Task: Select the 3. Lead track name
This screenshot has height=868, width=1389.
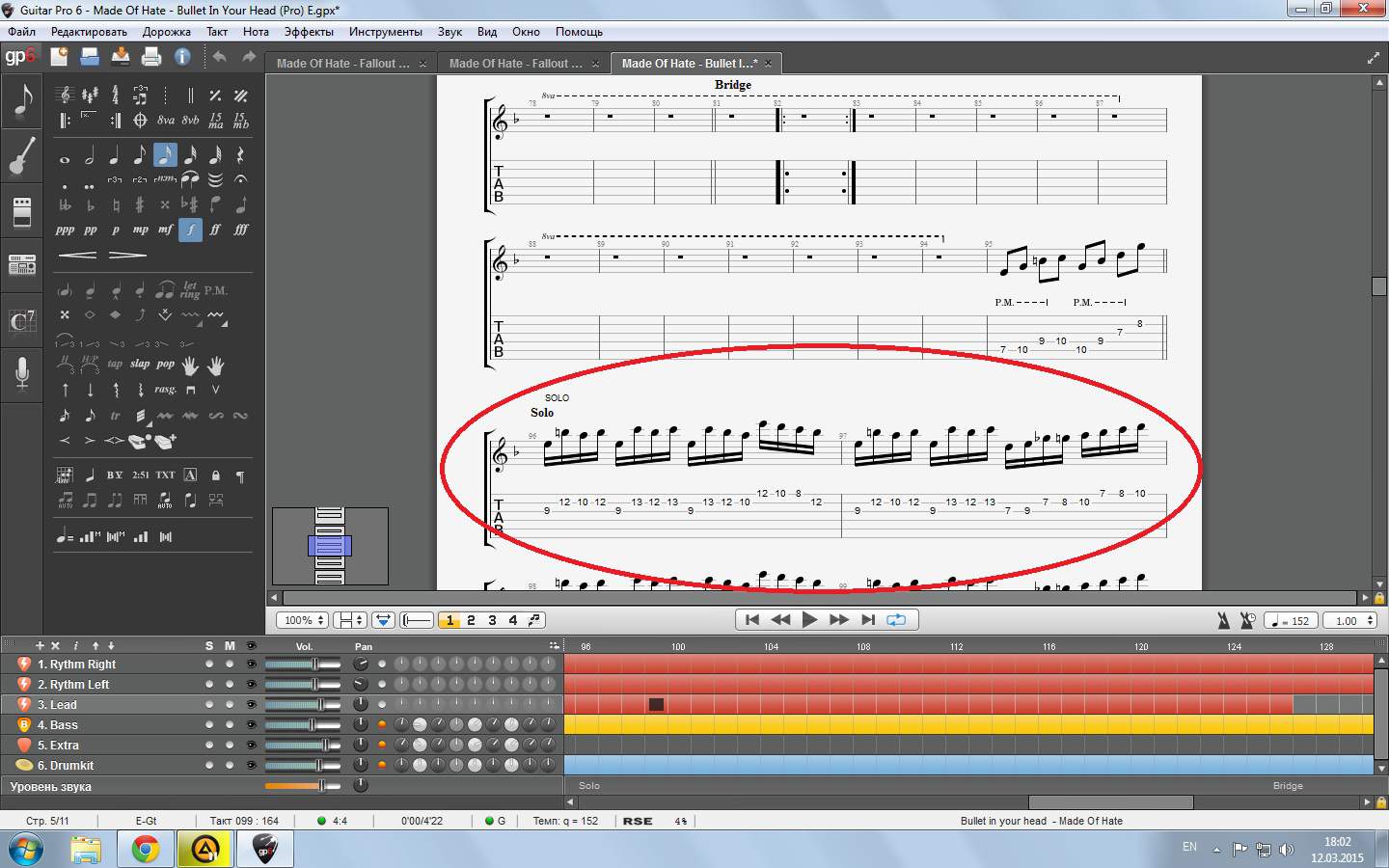Action: tap(57, 705)
